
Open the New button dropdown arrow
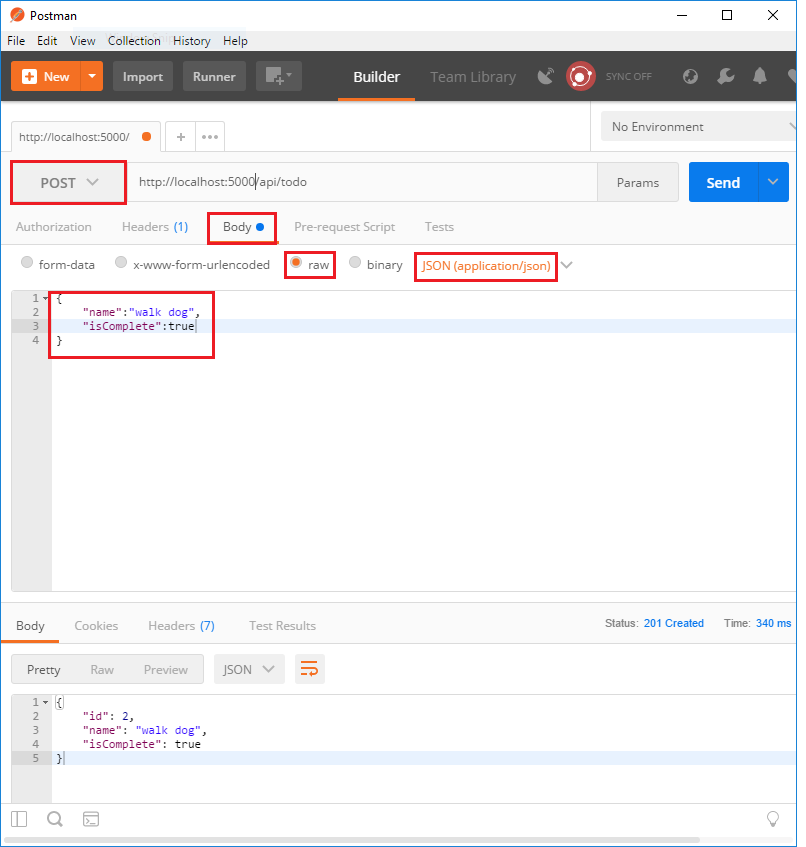pyautogui.click(x=92, y=76)
